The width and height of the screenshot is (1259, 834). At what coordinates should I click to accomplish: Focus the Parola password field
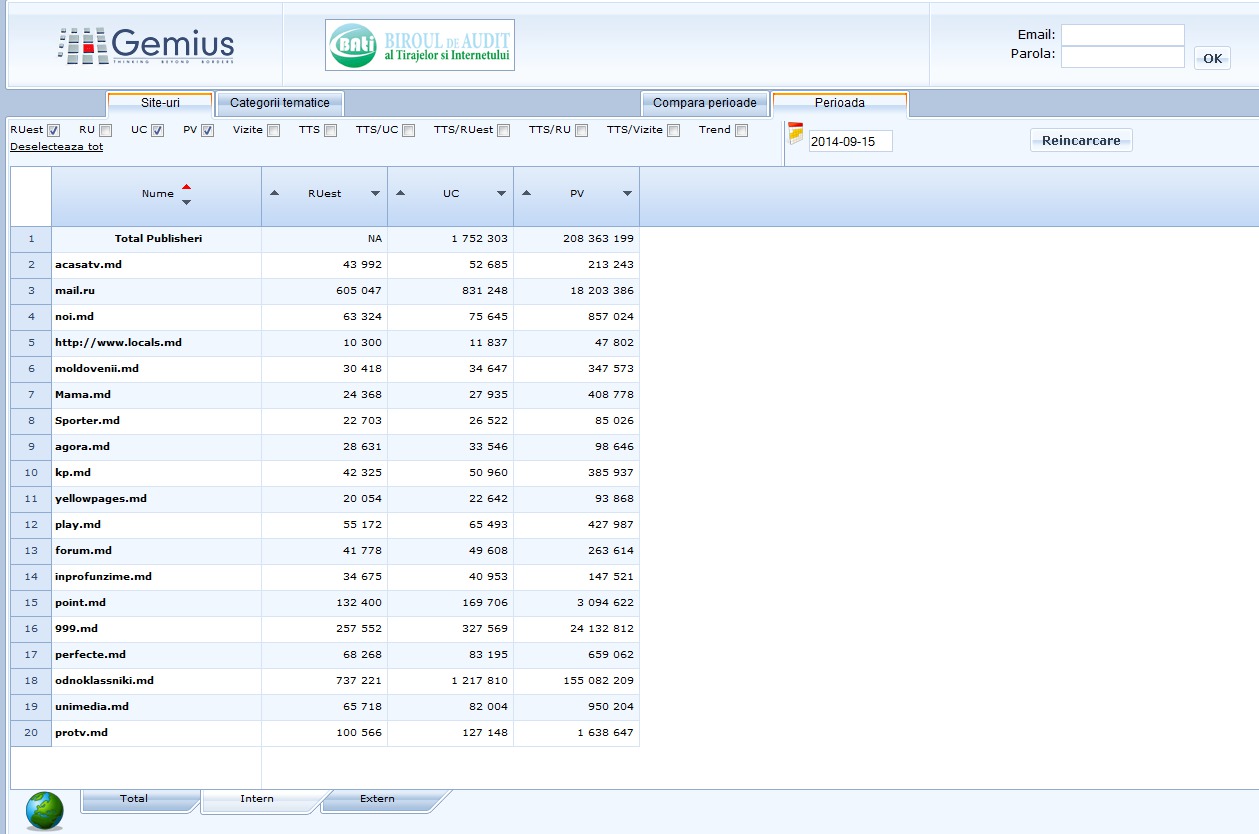[x=1123, y=57]
